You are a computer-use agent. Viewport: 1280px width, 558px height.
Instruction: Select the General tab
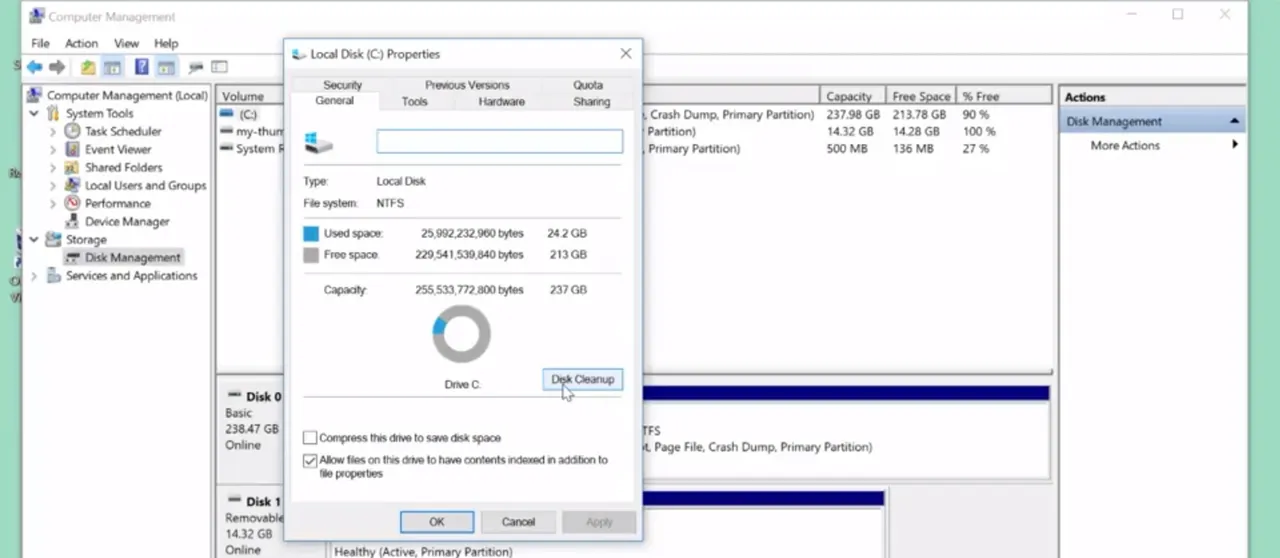[x=334, y=101]
